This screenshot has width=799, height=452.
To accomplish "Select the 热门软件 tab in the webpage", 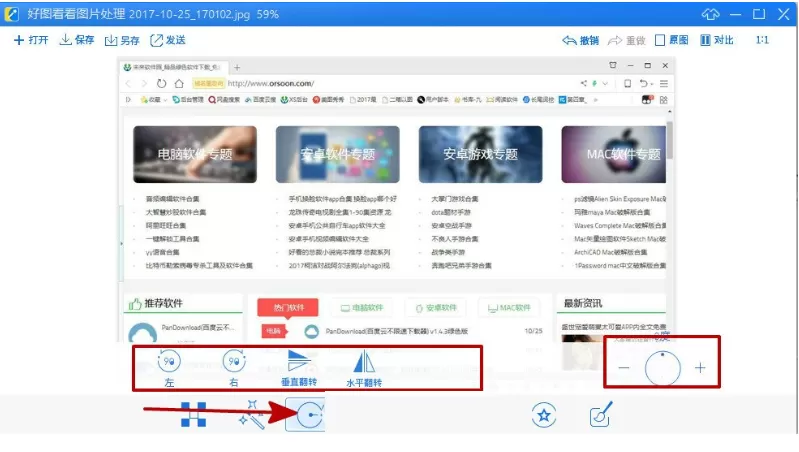I will (288, 307).
